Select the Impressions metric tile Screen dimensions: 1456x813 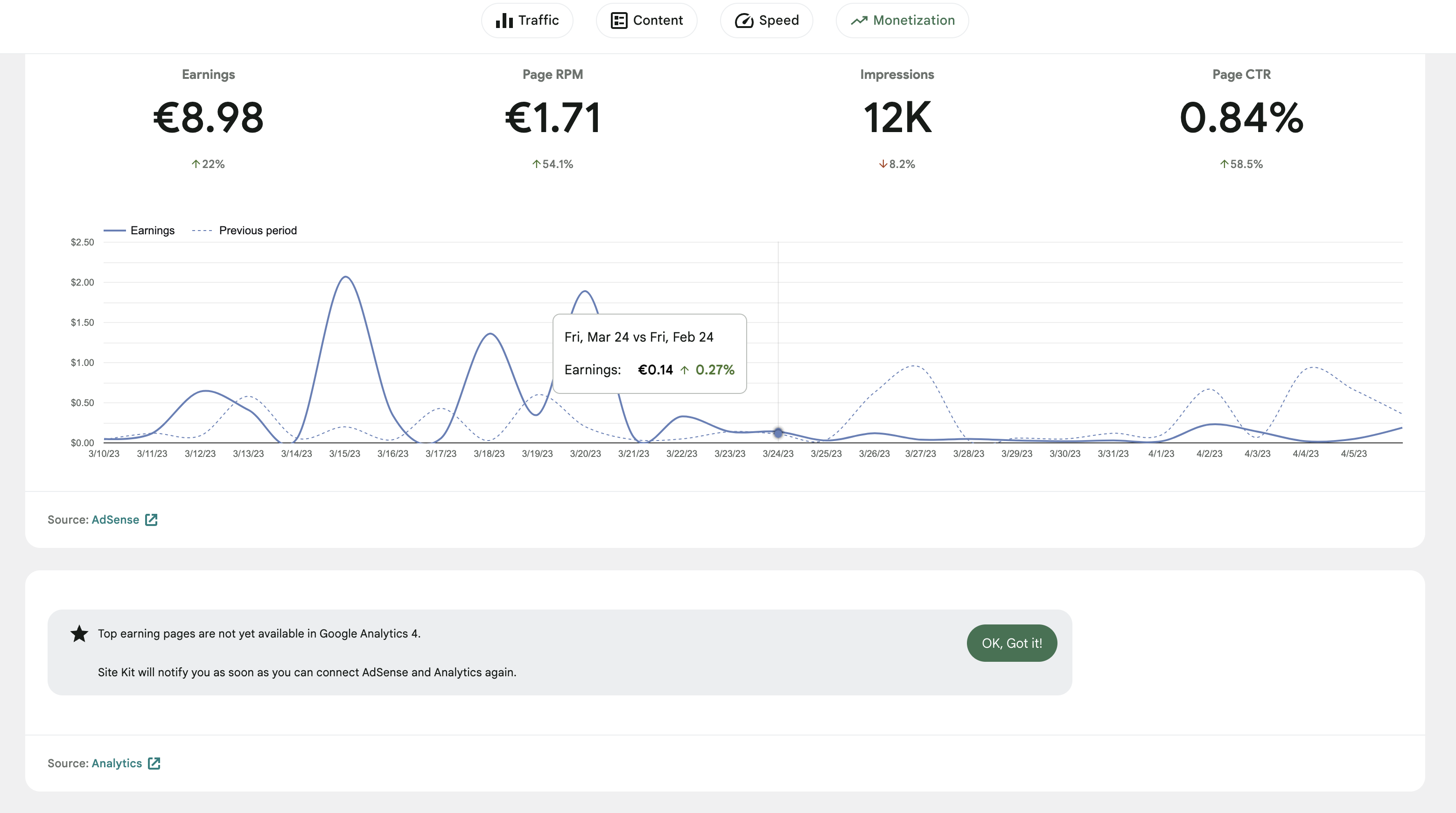(x=896, y=119)
